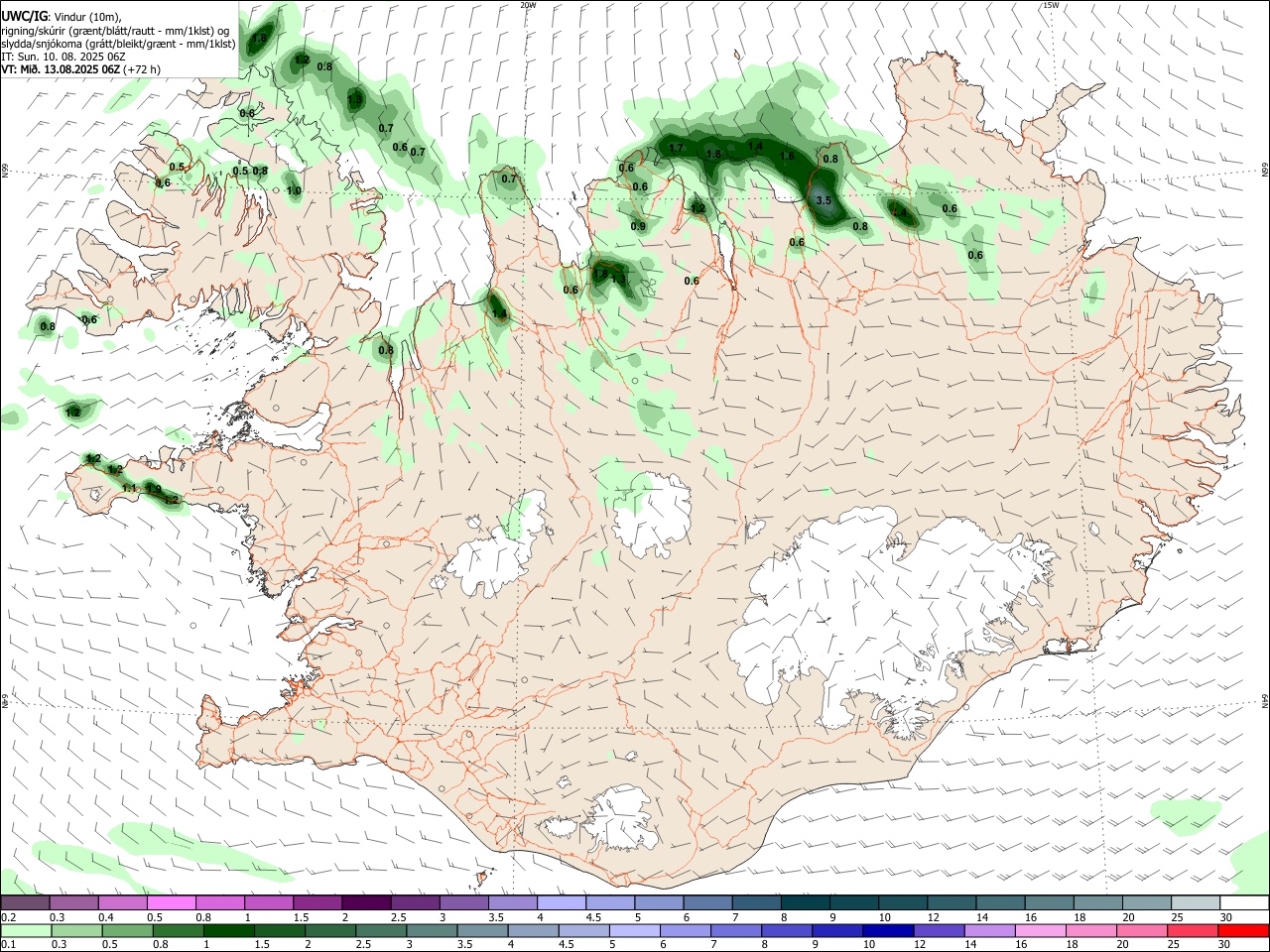The width and height of the screenshot is (1270, 952).
Task: Click the '1.7' precipitation value on the north coast
Action: 676,148
